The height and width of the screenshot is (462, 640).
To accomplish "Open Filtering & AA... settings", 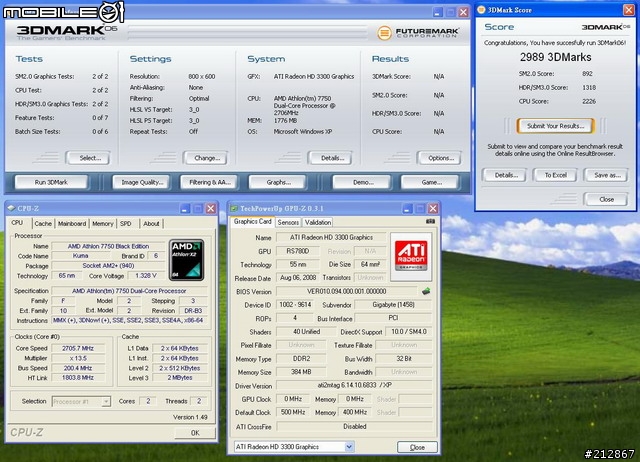I will 210,182.
